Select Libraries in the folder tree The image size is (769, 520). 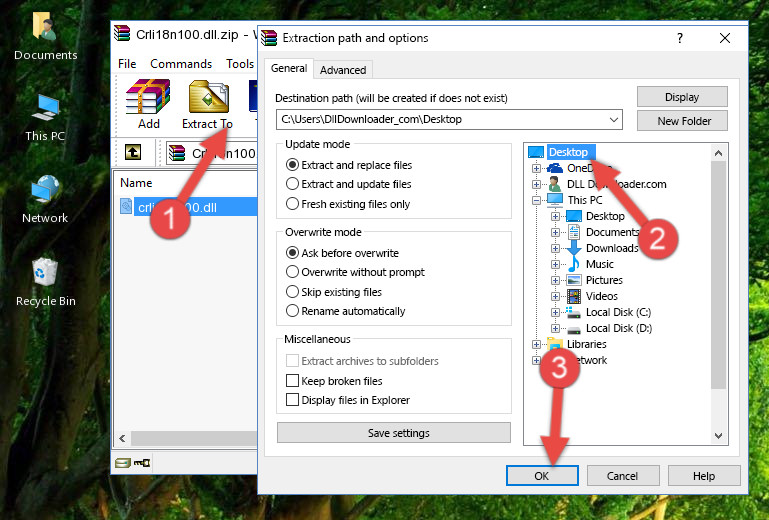click(x=577, y=344)
